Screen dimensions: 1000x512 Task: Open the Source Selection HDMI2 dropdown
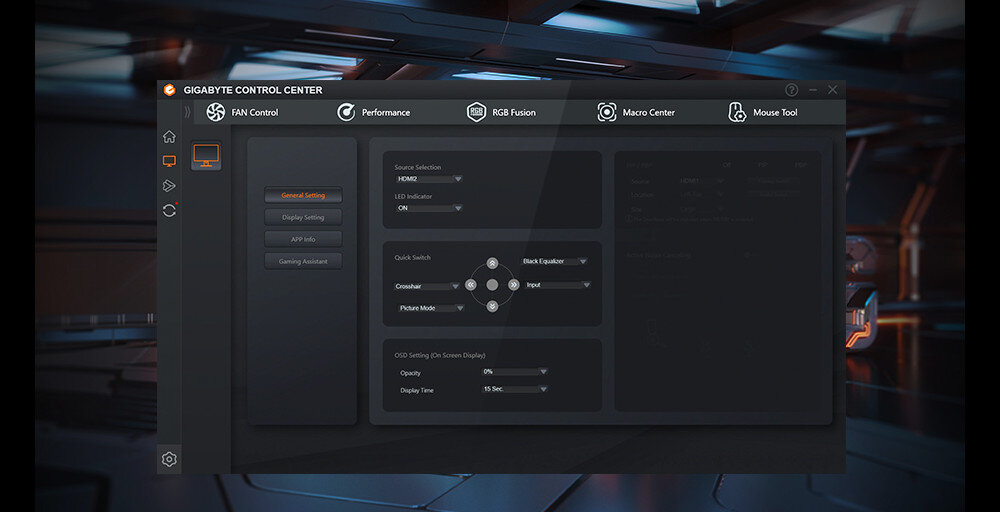click(429, 179)
